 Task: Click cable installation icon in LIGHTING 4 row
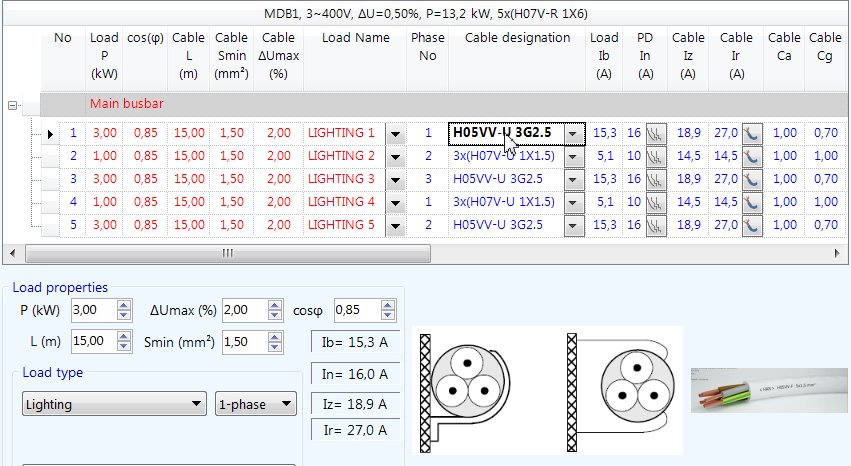point(752,203)
